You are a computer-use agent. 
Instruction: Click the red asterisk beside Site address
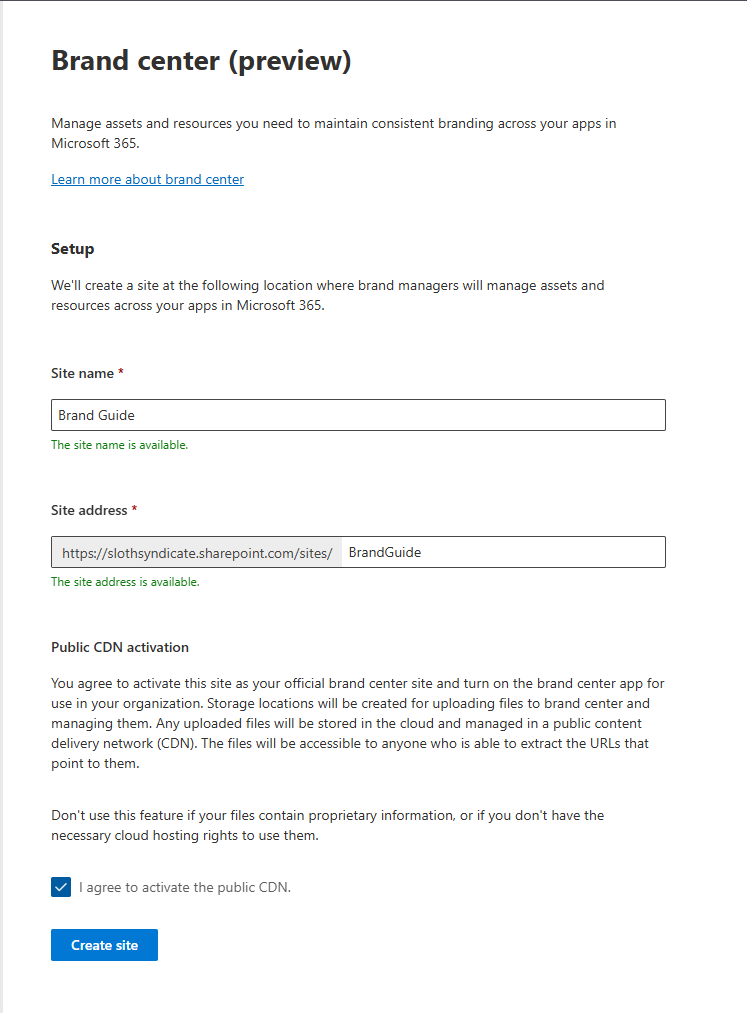(134, 509)
